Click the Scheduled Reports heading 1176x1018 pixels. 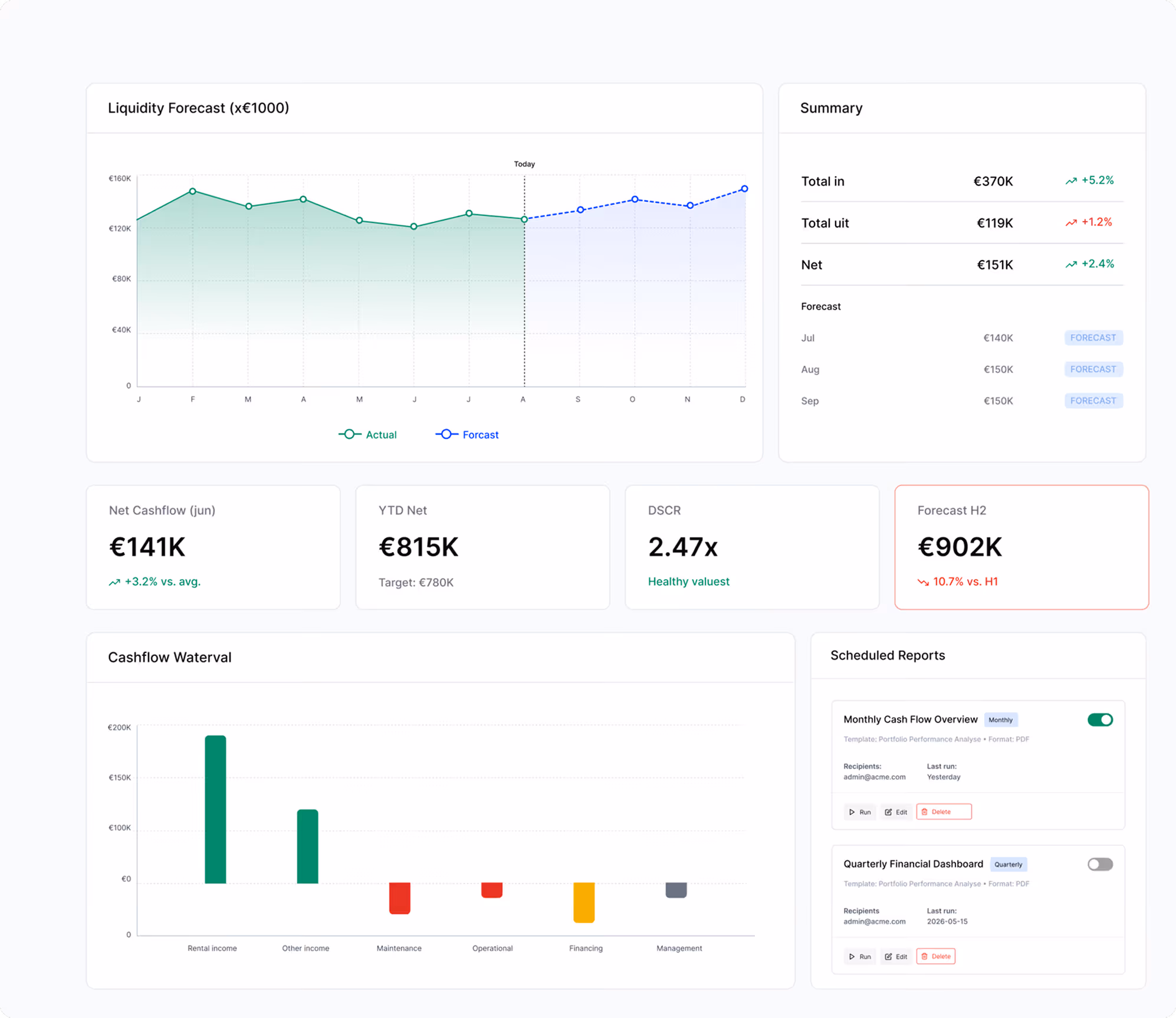click(x=888, y=655)
